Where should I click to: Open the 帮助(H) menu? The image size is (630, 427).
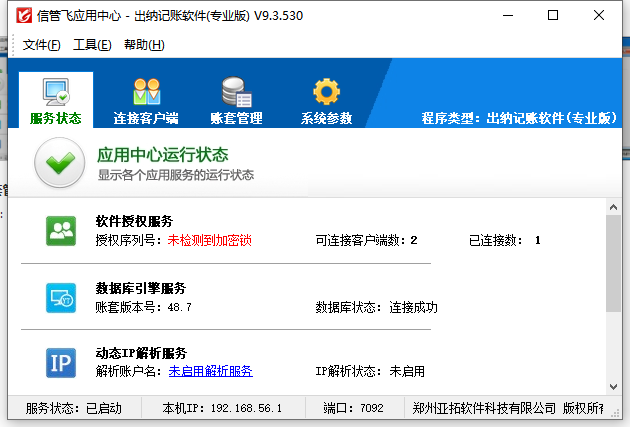tap(144, 45)
